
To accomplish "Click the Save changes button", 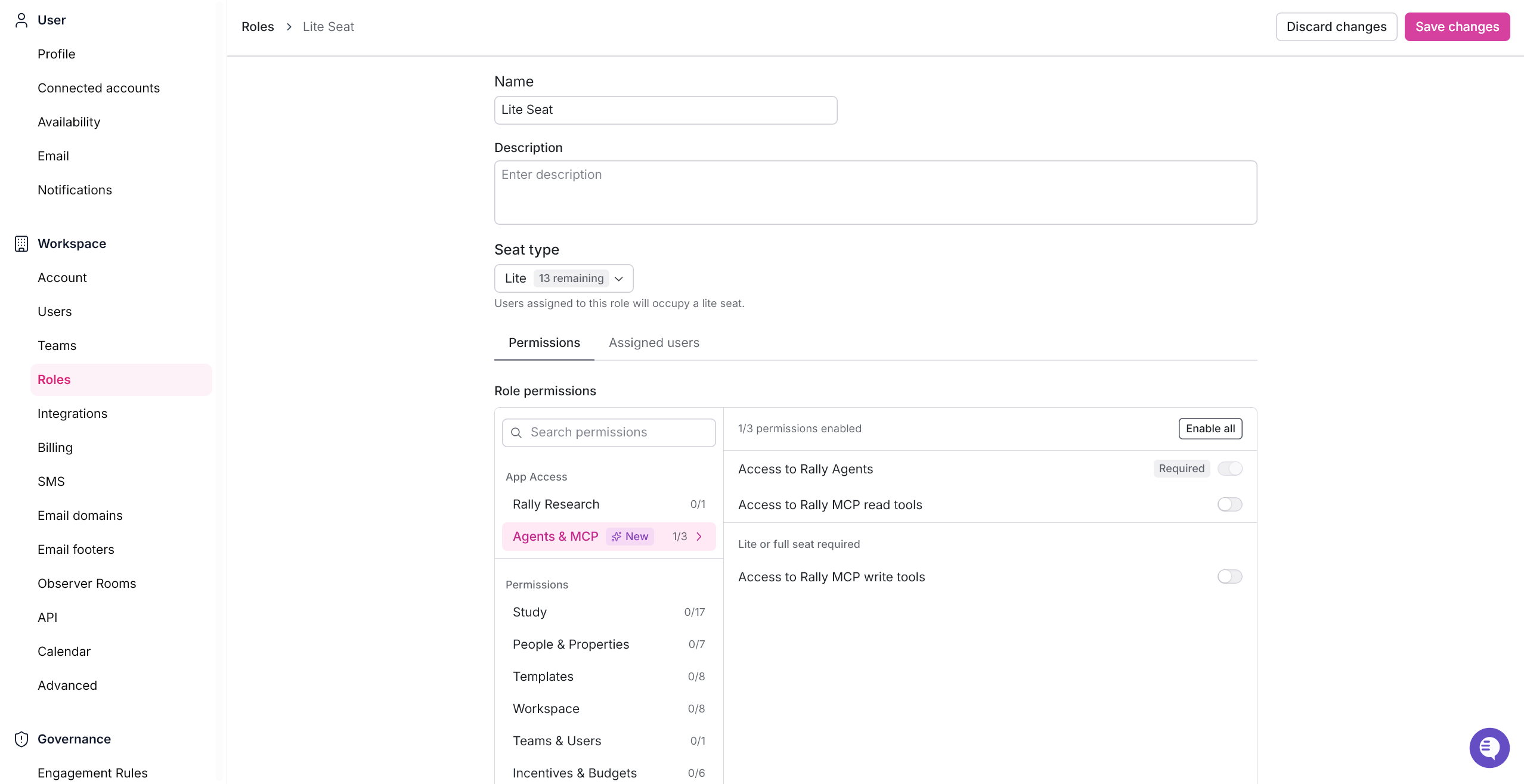I will coord(1457,27).
